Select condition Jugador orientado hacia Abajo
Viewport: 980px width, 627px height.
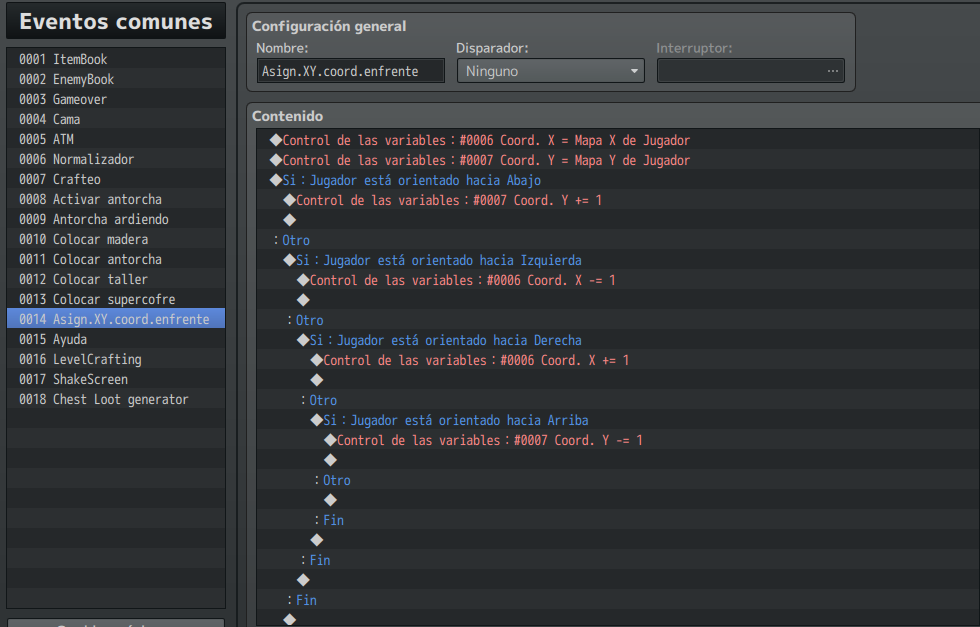pos(618,180)
